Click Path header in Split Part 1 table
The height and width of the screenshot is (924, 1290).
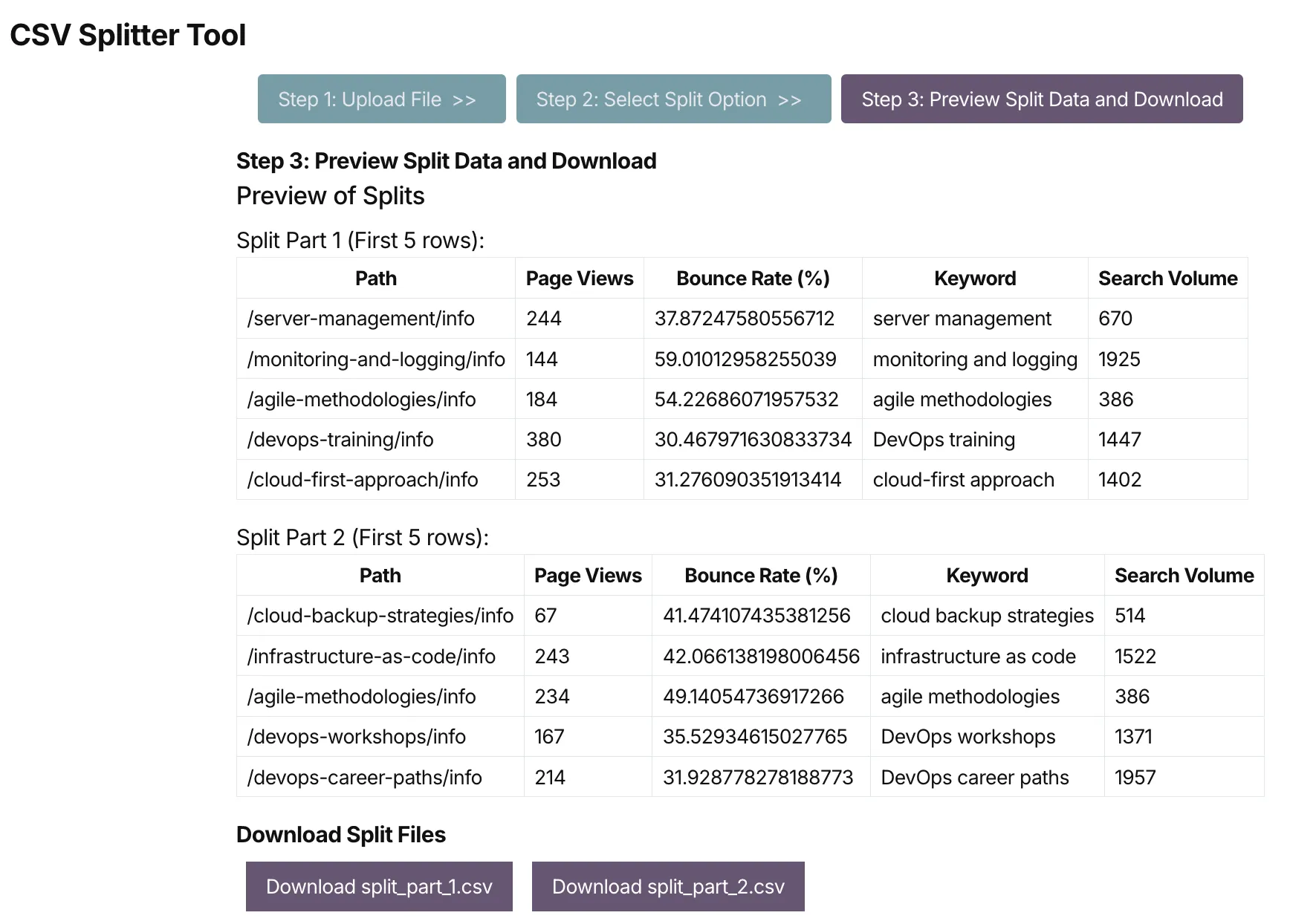(x=376, y=279)
